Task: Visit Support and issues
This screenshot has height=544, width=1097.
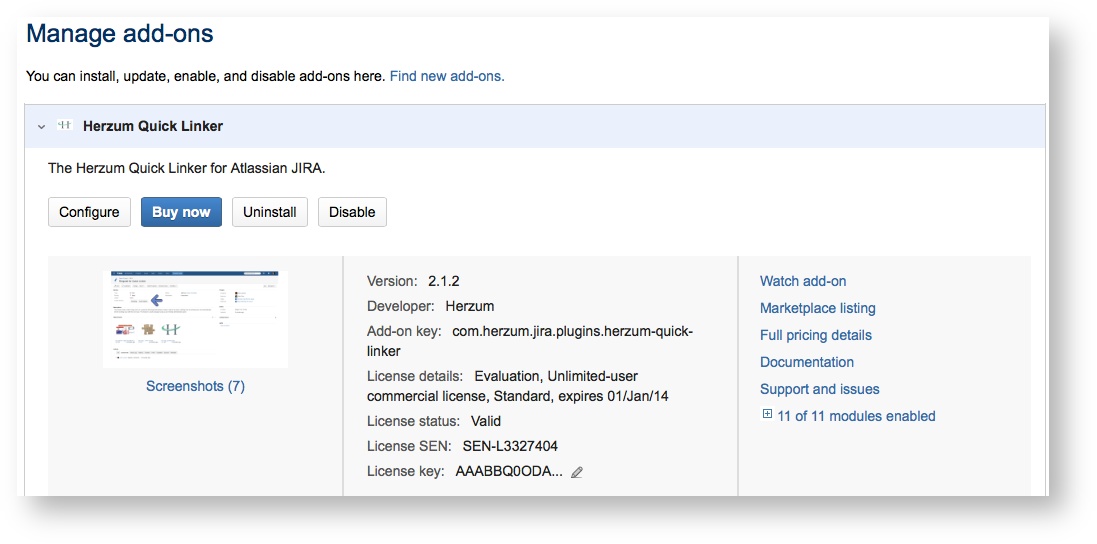Action: (x=819, y=390)
